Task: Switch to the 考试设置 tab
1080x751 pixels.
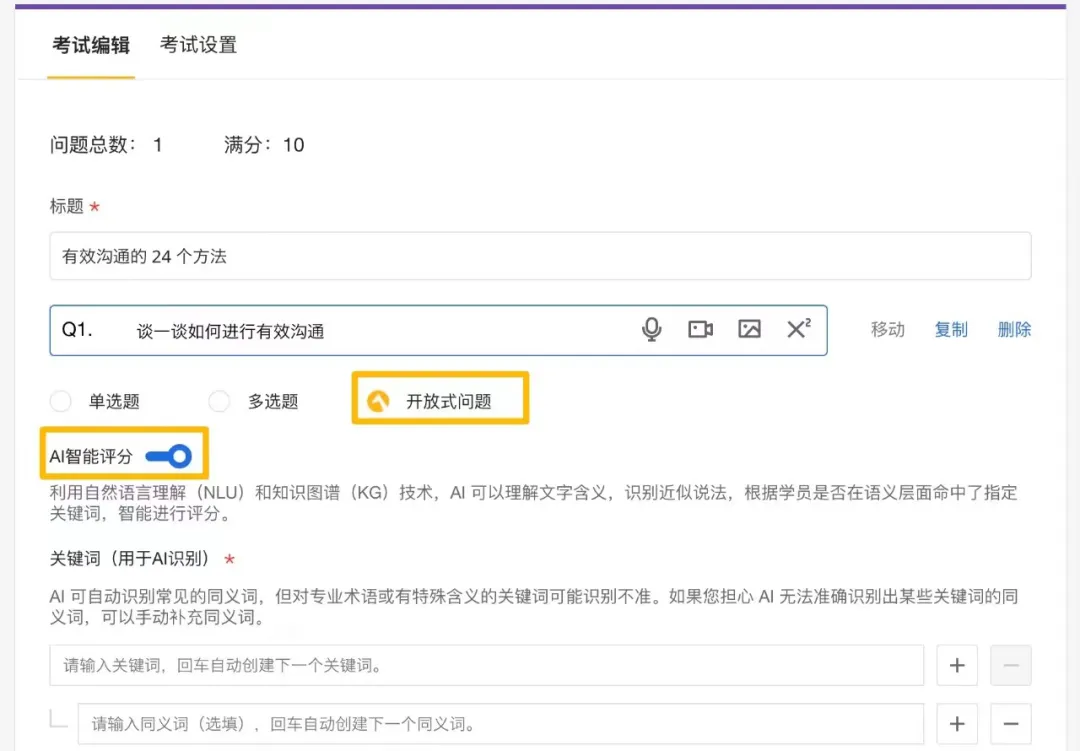Action: 198,45
